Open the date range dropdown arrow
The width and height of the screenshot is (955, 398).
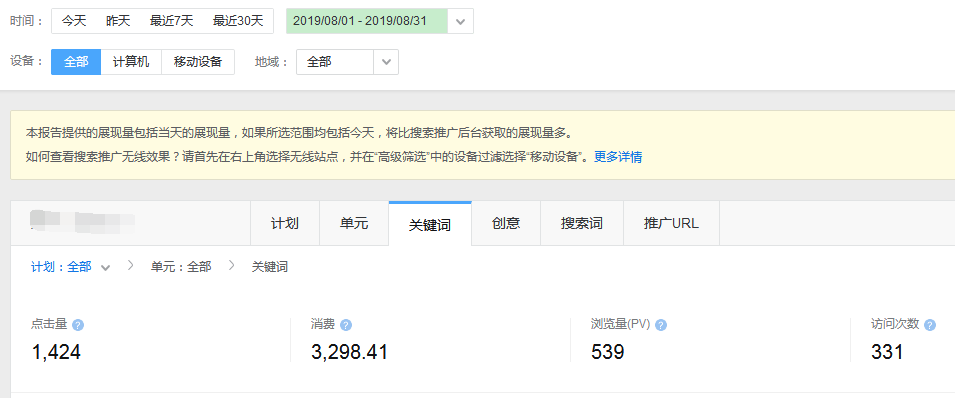(x=461, y=21)
